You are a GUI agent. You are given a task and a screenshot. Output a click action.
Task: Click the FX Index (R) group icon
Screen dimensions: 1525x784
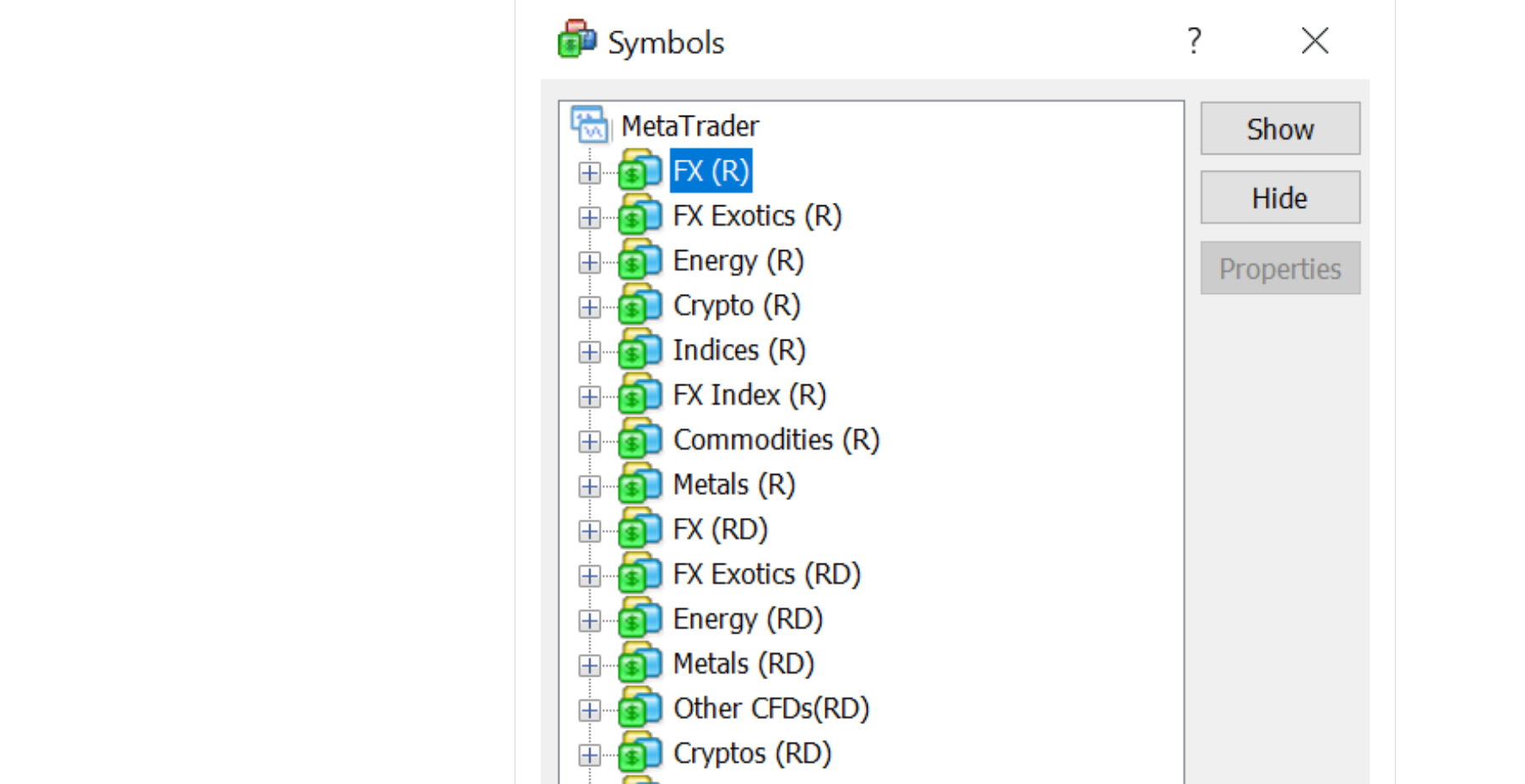click(640, 395)
